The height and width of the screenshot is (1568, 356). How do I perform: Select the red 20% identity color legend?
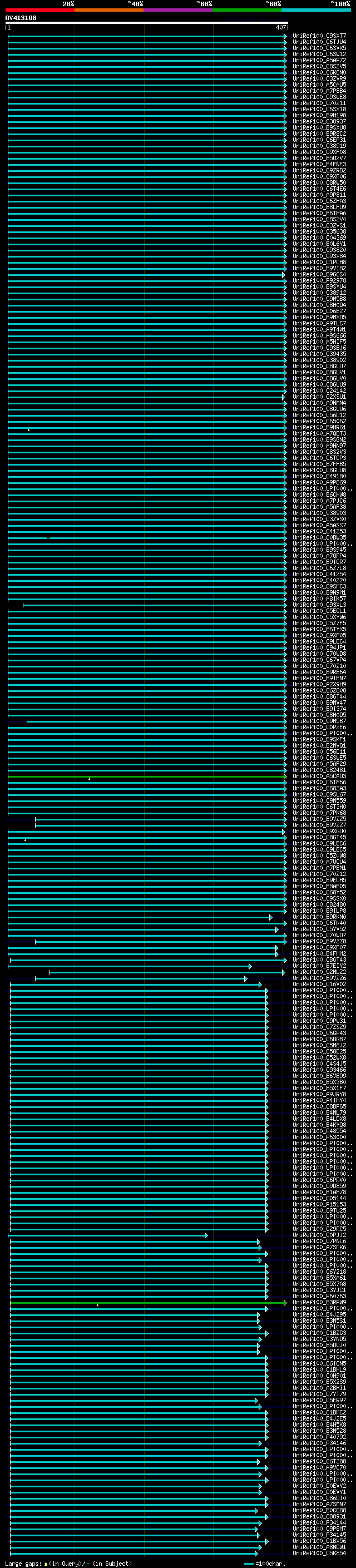[x=39, y=10]
